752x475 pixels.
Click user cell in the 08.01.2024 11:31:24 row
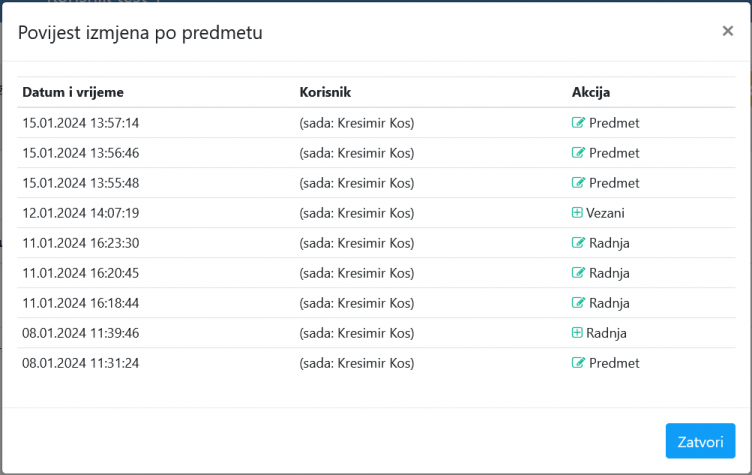(357, 363)
